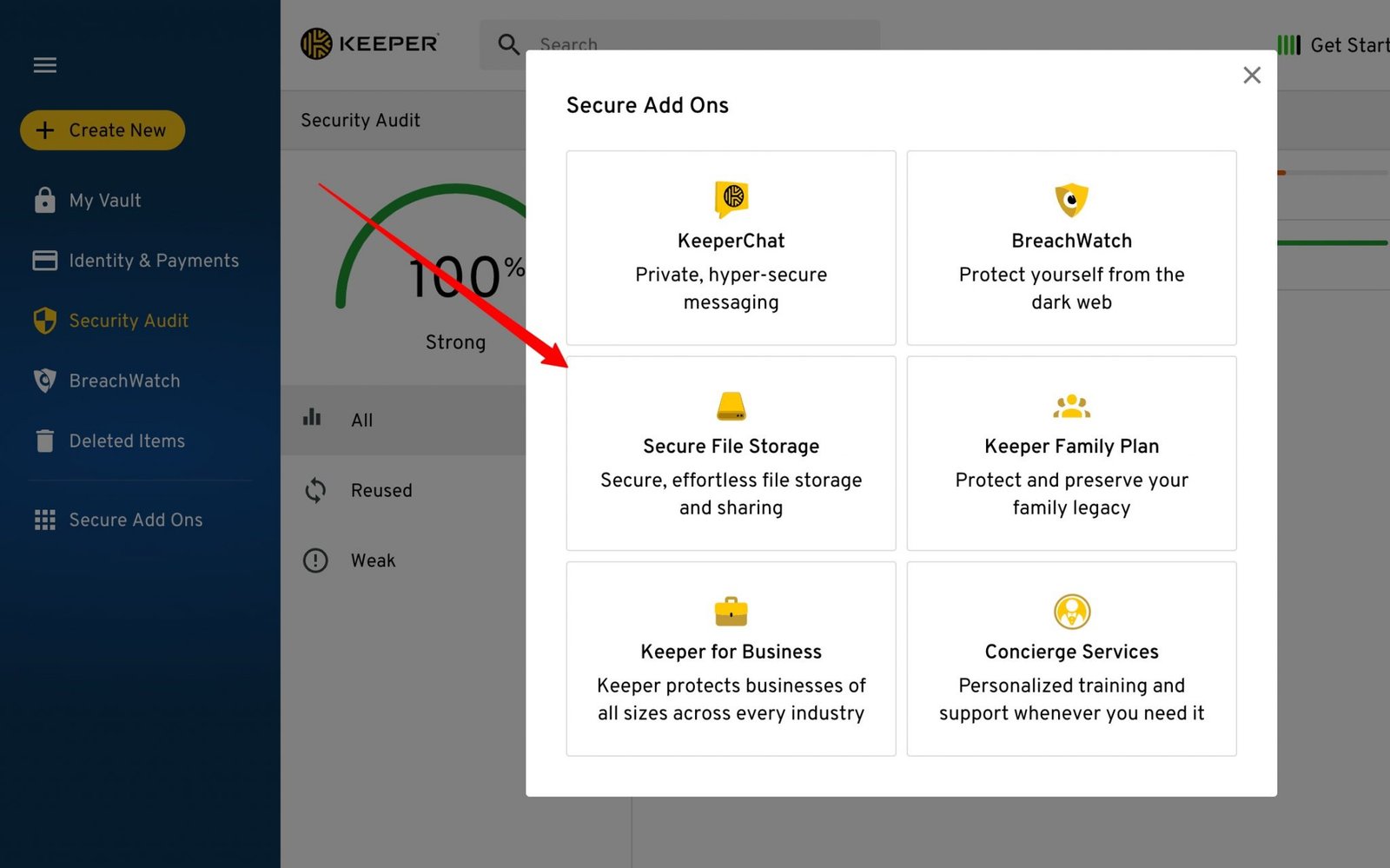Viewport: 1390px width, 868px height.
Task: Click the Keeper Family Plan people icon
Action: (1071, 406)
